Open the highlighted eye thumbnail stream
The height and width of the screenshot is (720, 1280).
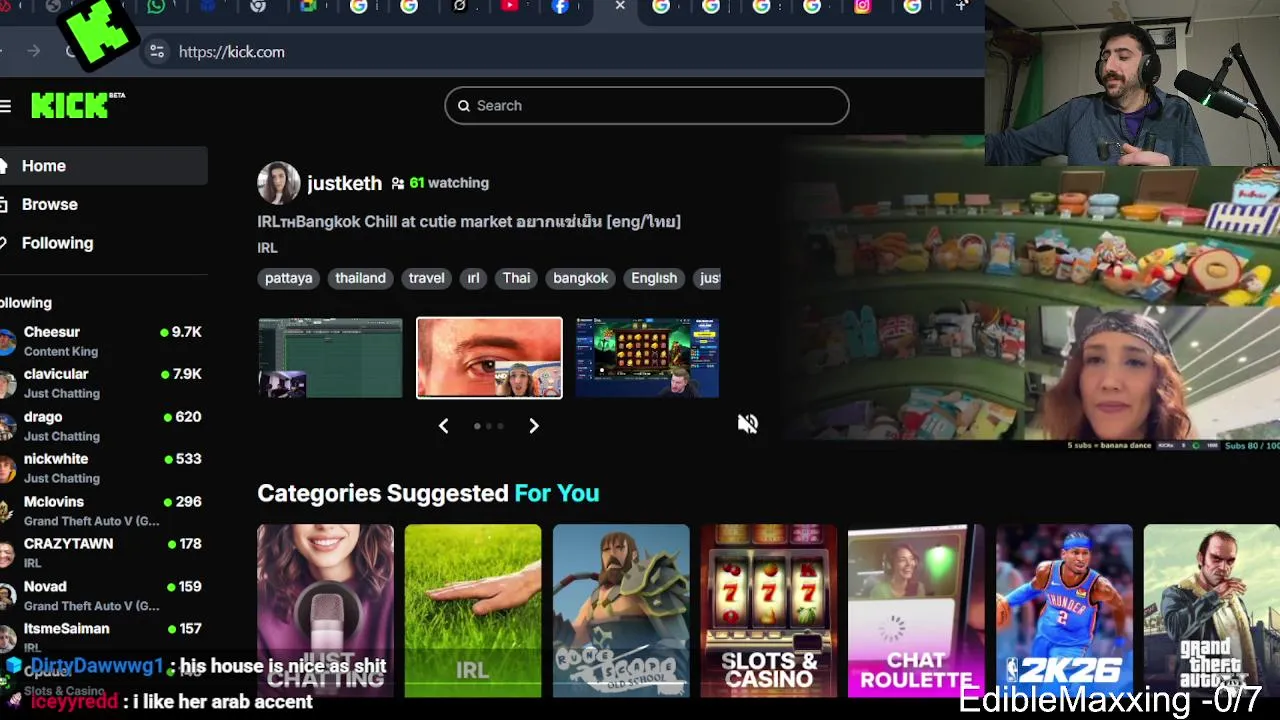pos(489,358)
